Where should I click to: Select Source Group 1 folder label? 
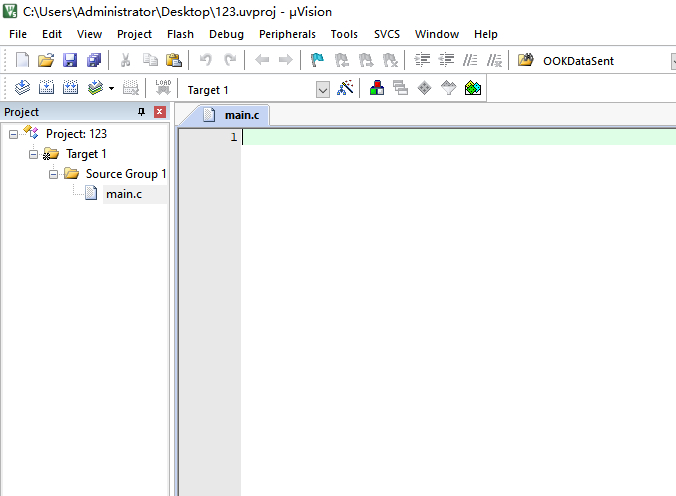126,174
